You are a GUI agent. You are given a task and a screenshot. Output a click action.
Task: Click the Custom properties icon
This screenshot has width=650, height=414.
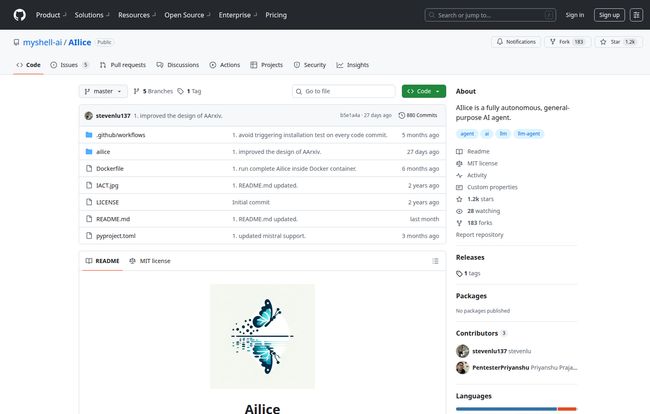(459, 187)
